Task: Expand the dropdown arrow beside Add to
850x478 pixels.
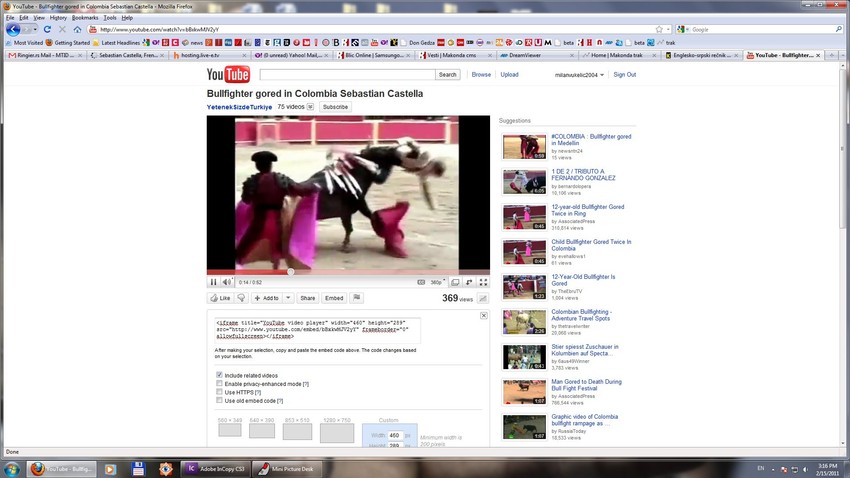Action: 288,298
